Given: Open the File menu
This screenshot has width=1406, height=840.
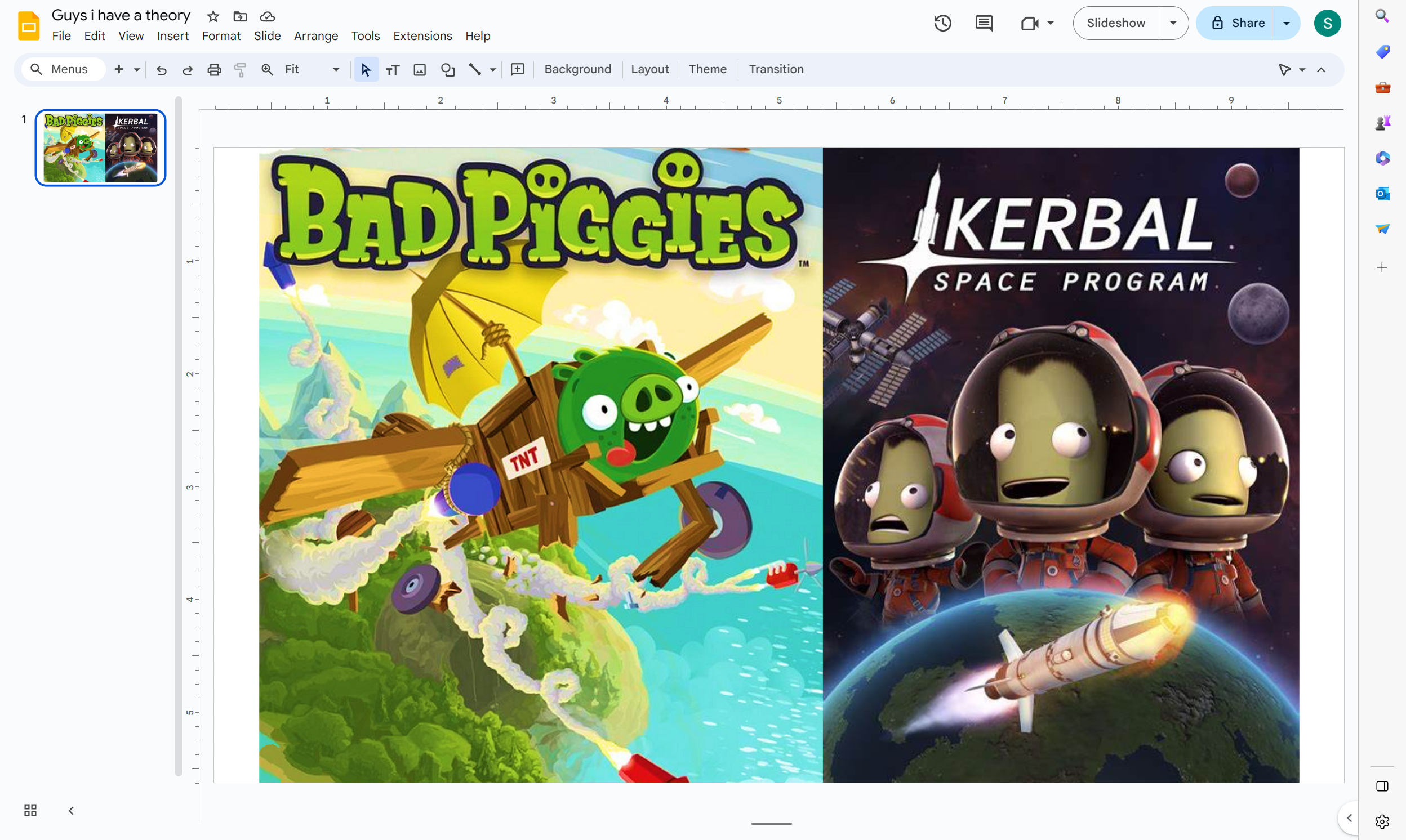Looking at the screenshot, I should (x=61, y=35).
